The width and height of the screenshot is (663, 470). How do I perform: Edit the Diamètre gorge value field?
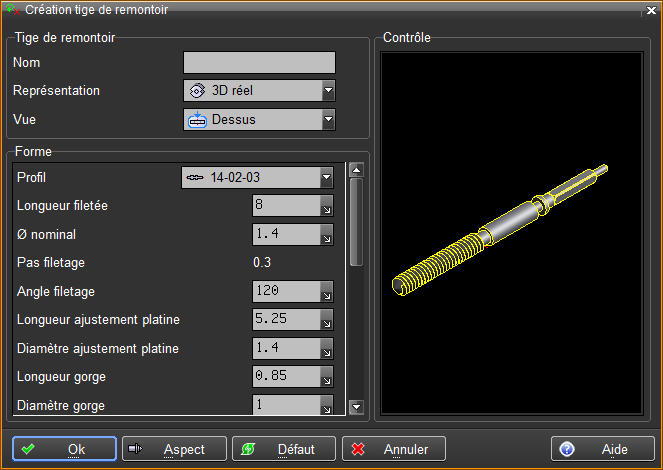(x=287, y=404)
